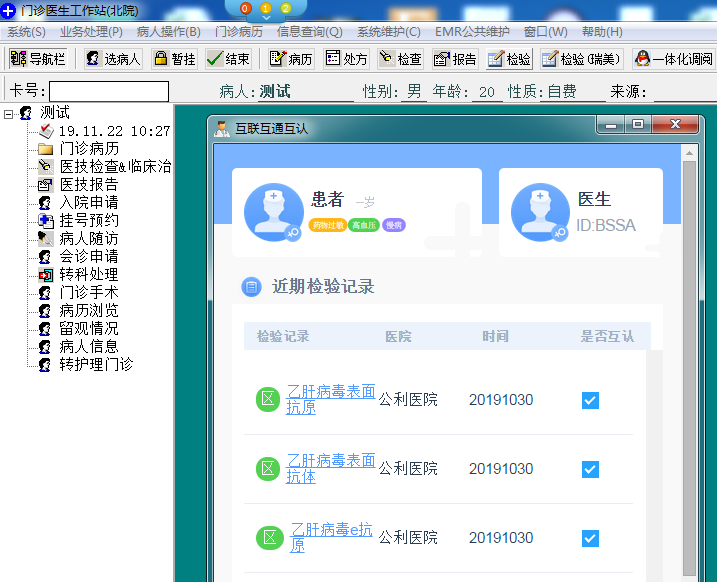Select 门诊病历 folder in the tree
This screenshot has height=582, width=717.
pos(89,149)
